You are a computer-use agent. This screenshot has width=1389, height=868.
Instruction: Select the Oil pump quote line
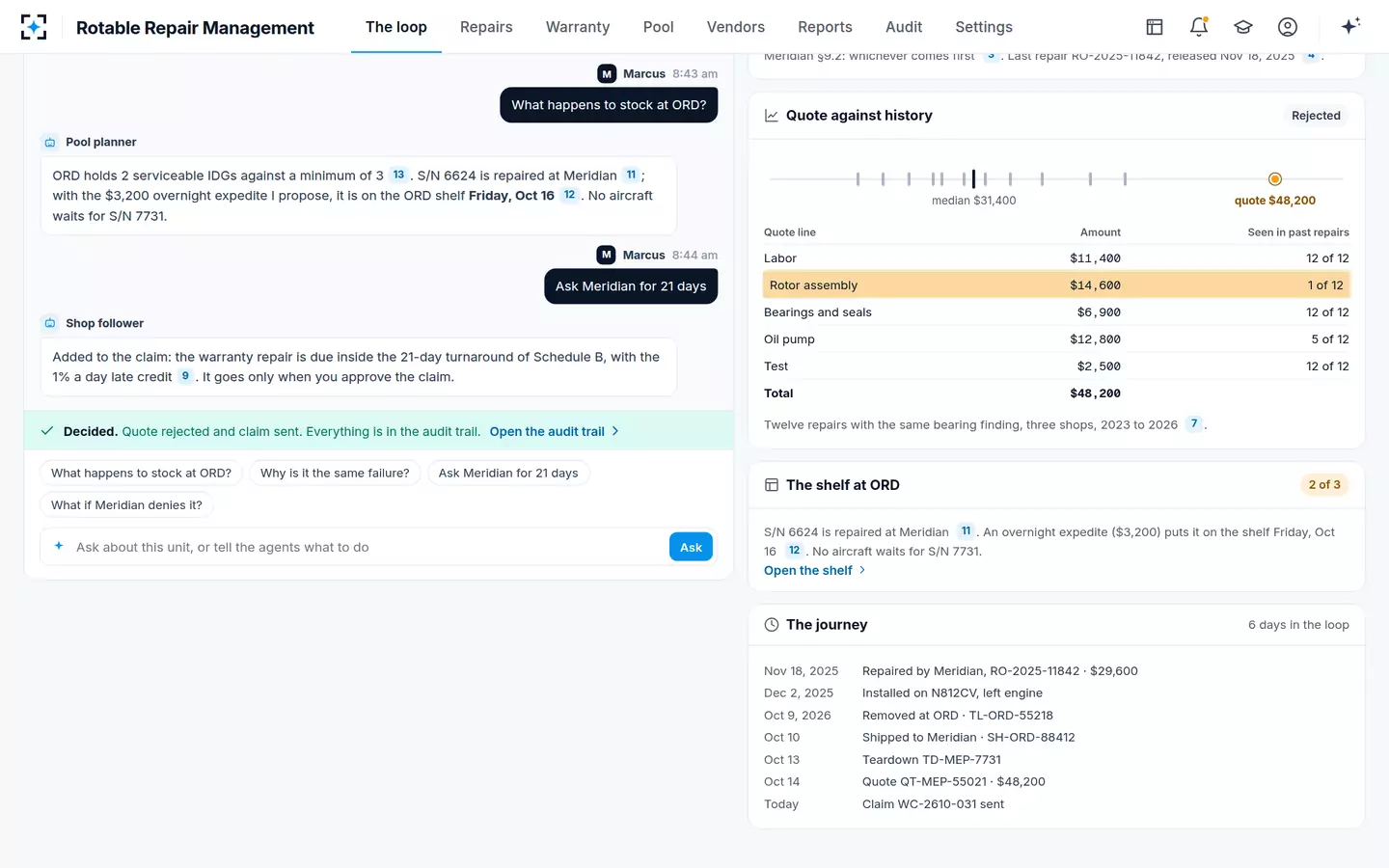pyautogui.click(x=1056, y=339)
